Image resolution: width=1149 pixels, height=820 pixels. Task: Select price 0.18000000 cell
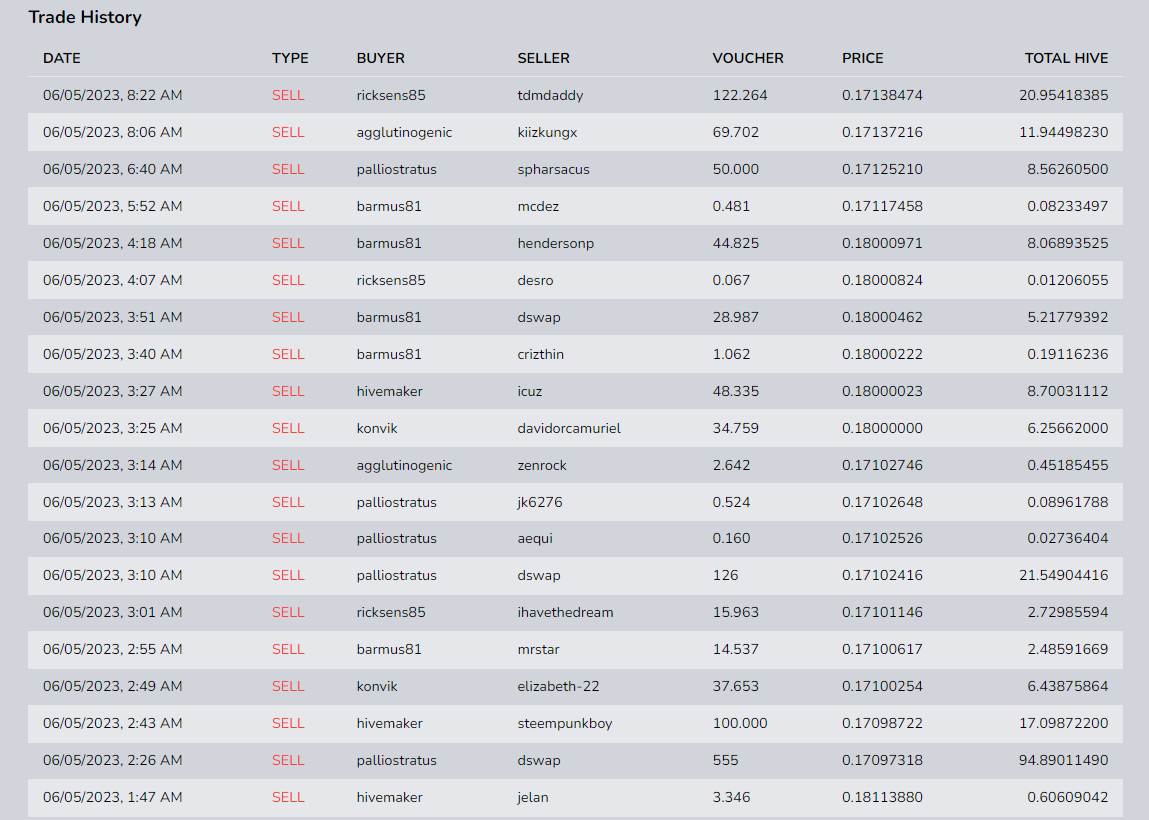click(882, 428)
